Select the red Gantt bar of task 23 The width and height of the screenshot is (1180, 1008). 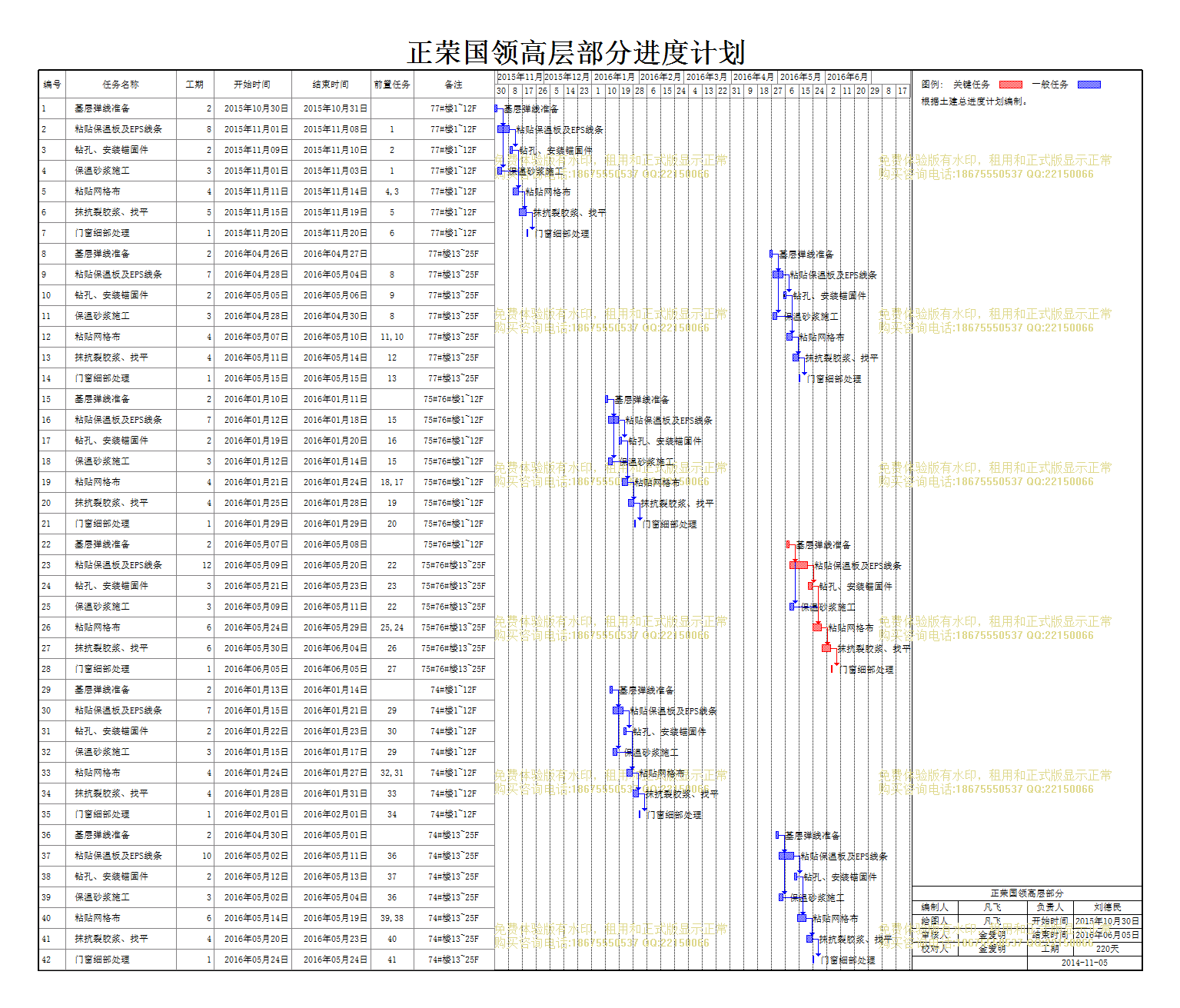pyautogui.click(x=799, y=565)
